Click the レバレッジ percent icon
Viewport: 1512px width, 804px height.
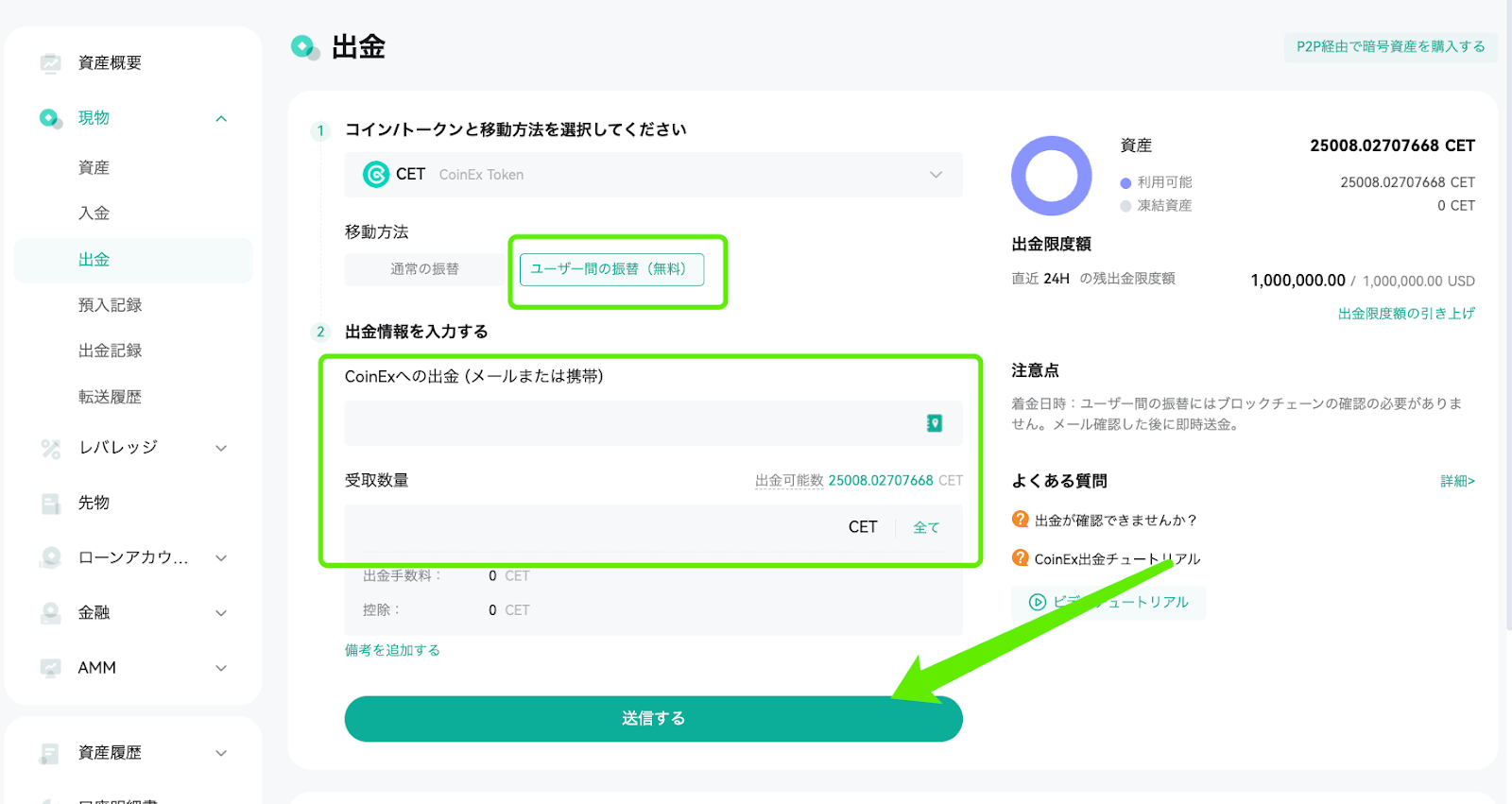point(51,448)
